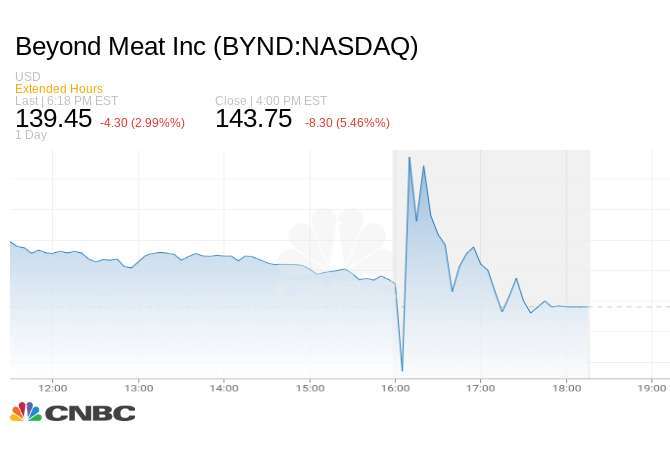Click the 18:00 time axis label
Viewport: 670px width, 450px height.
[567, 388]
